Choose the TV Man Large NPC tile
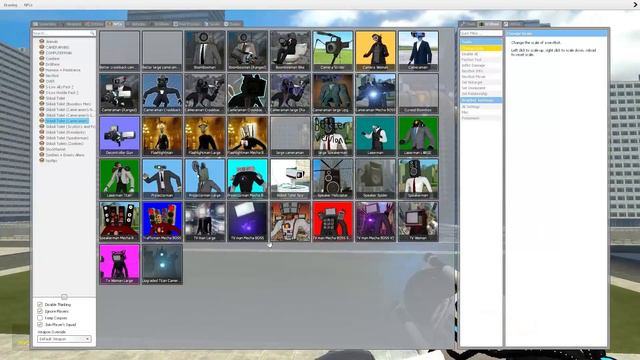 pos(204,221)
